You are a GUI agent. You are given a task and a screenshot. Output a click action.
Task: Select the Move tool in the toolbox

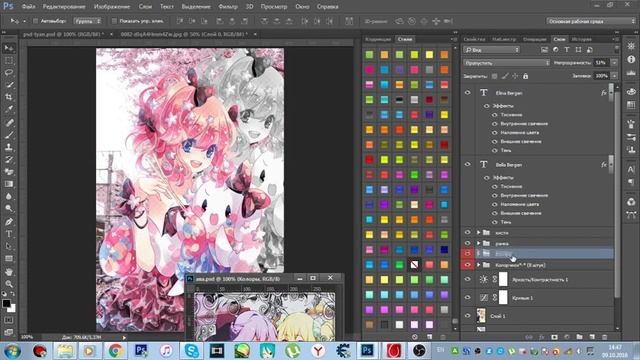click(x=9, y=48)
